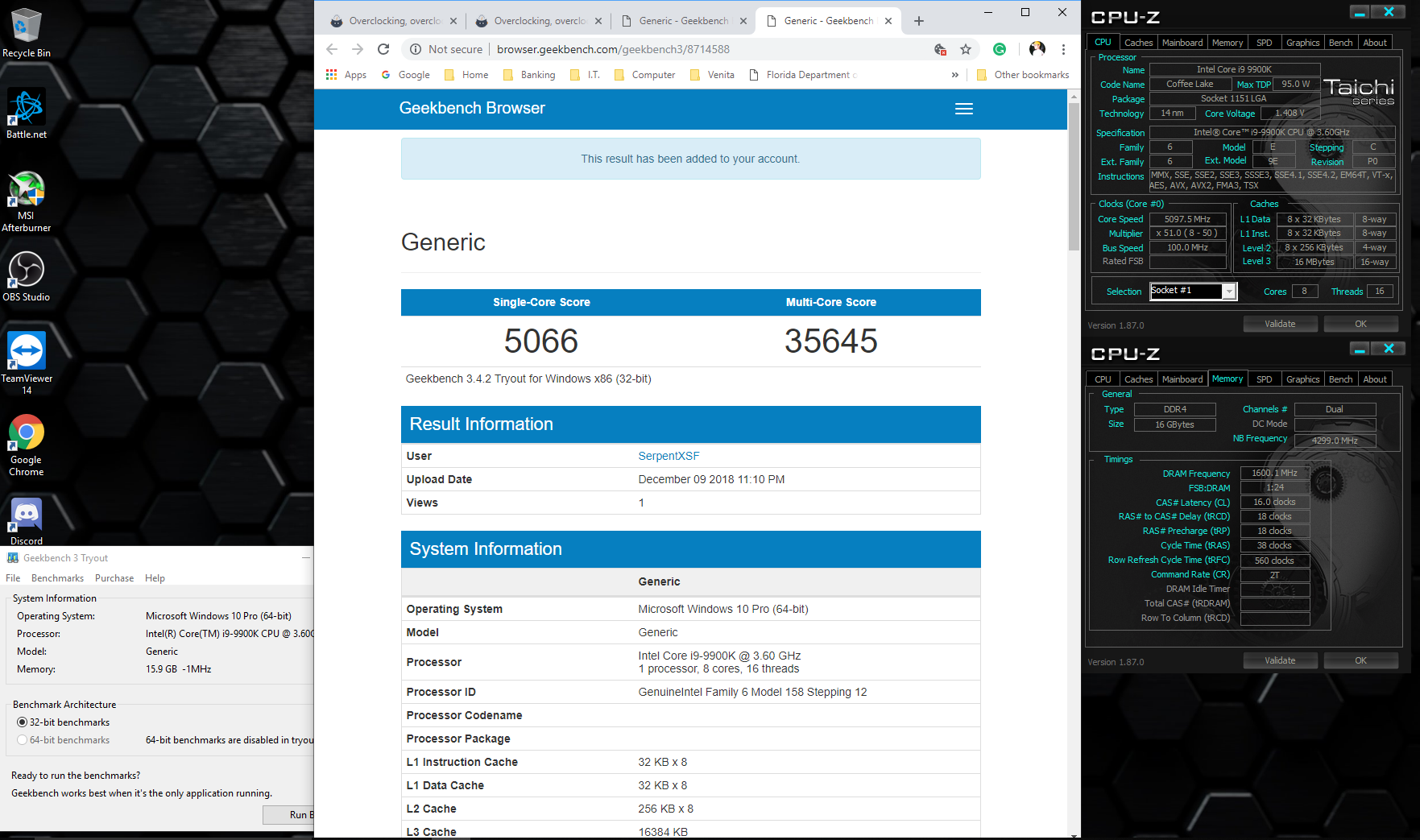Minimize the top CPU-Z window
The image size is (1420, 840).
1360,12
